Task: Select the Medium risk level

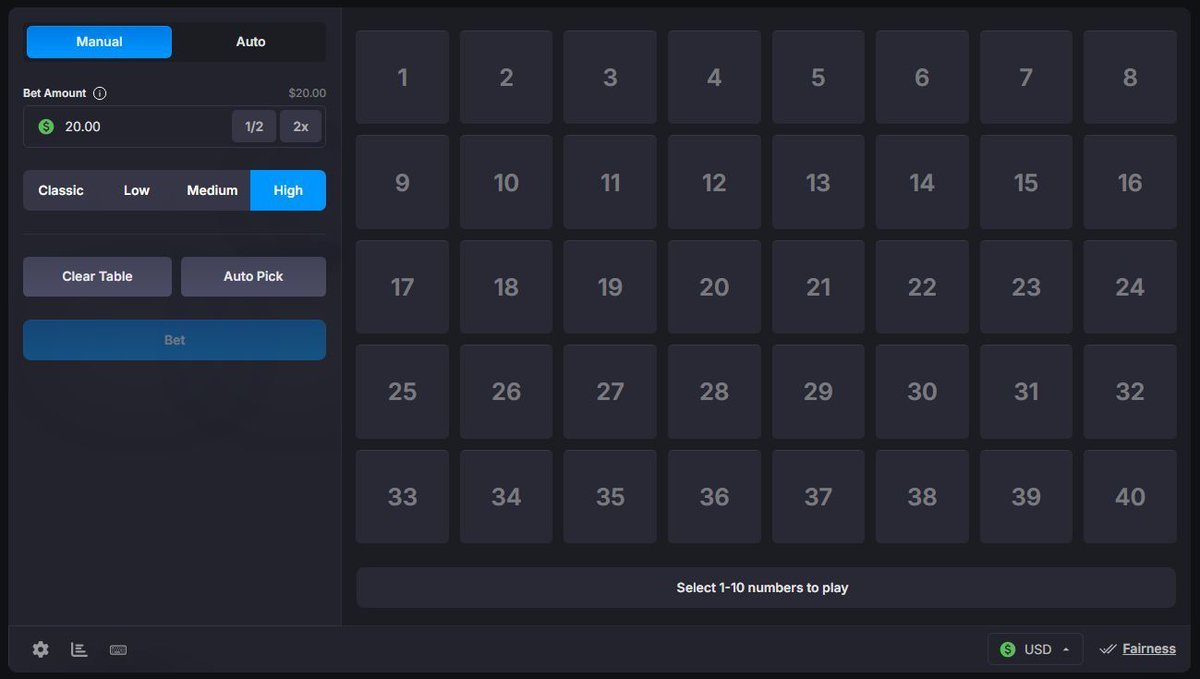Action: 212,190
